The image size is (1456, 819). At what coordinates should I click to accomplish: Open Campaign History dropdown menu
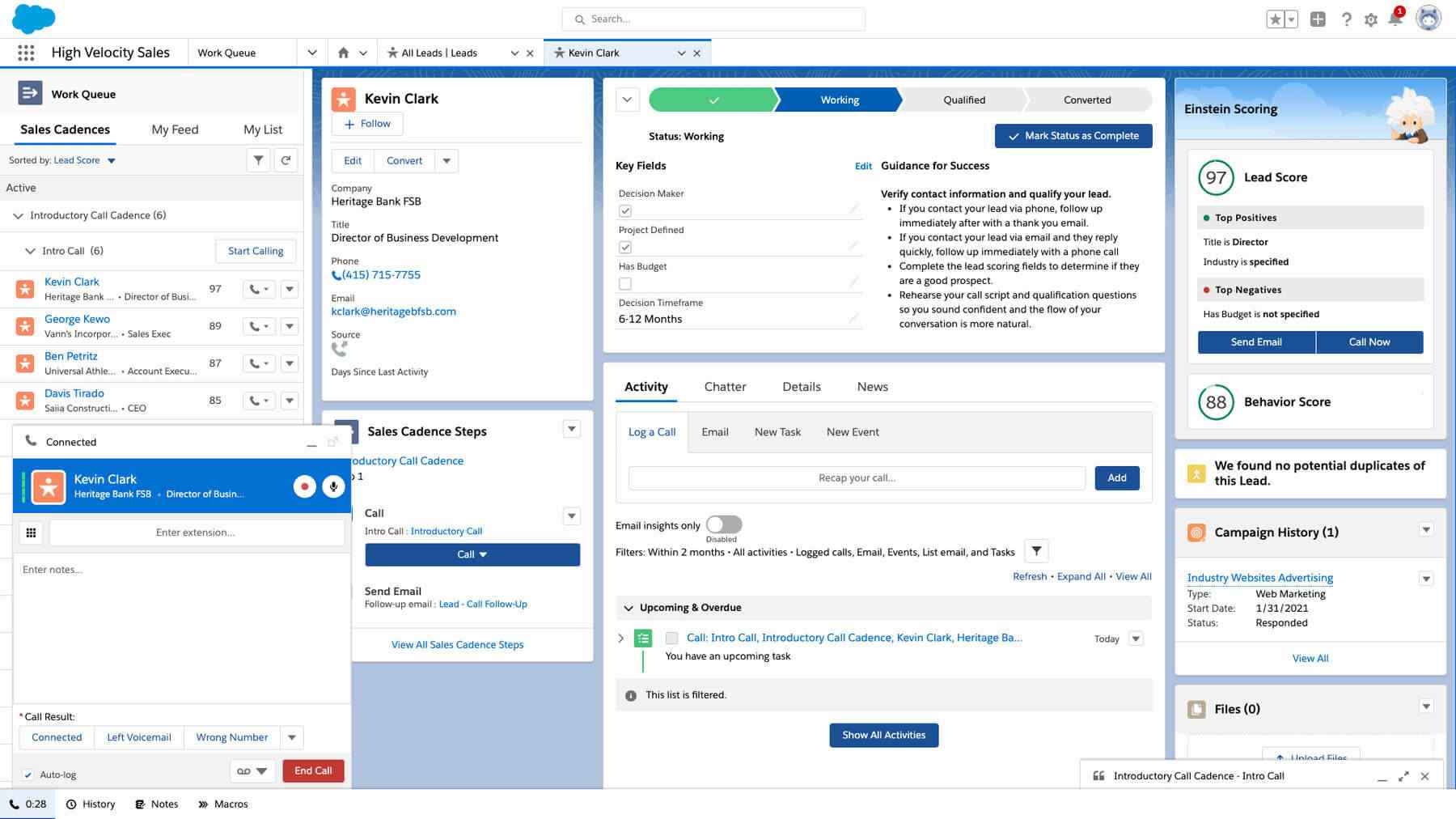coord(1426,530)
